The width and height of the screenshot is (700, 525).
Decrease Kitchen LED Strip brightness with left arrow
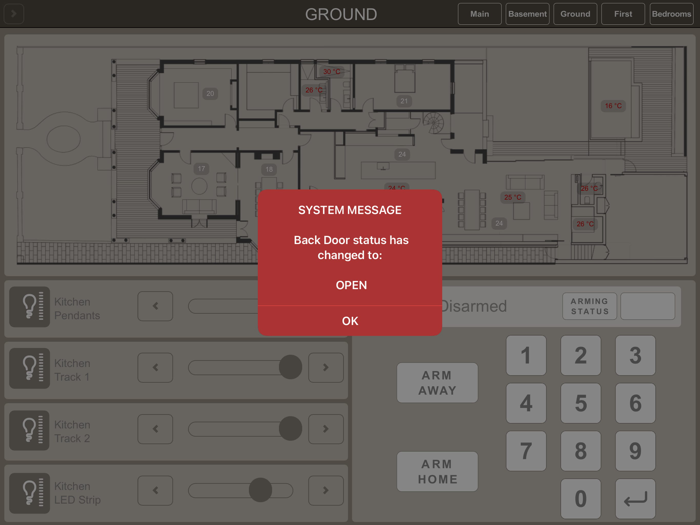155,490
